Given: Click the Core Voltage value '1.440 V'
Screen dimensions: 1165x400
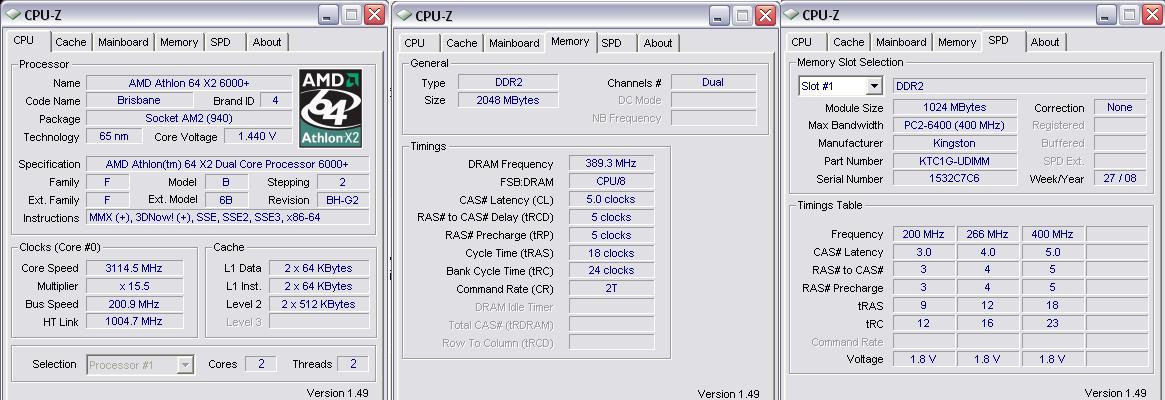Looking at the screenshot, I should (x=257, y=137).
